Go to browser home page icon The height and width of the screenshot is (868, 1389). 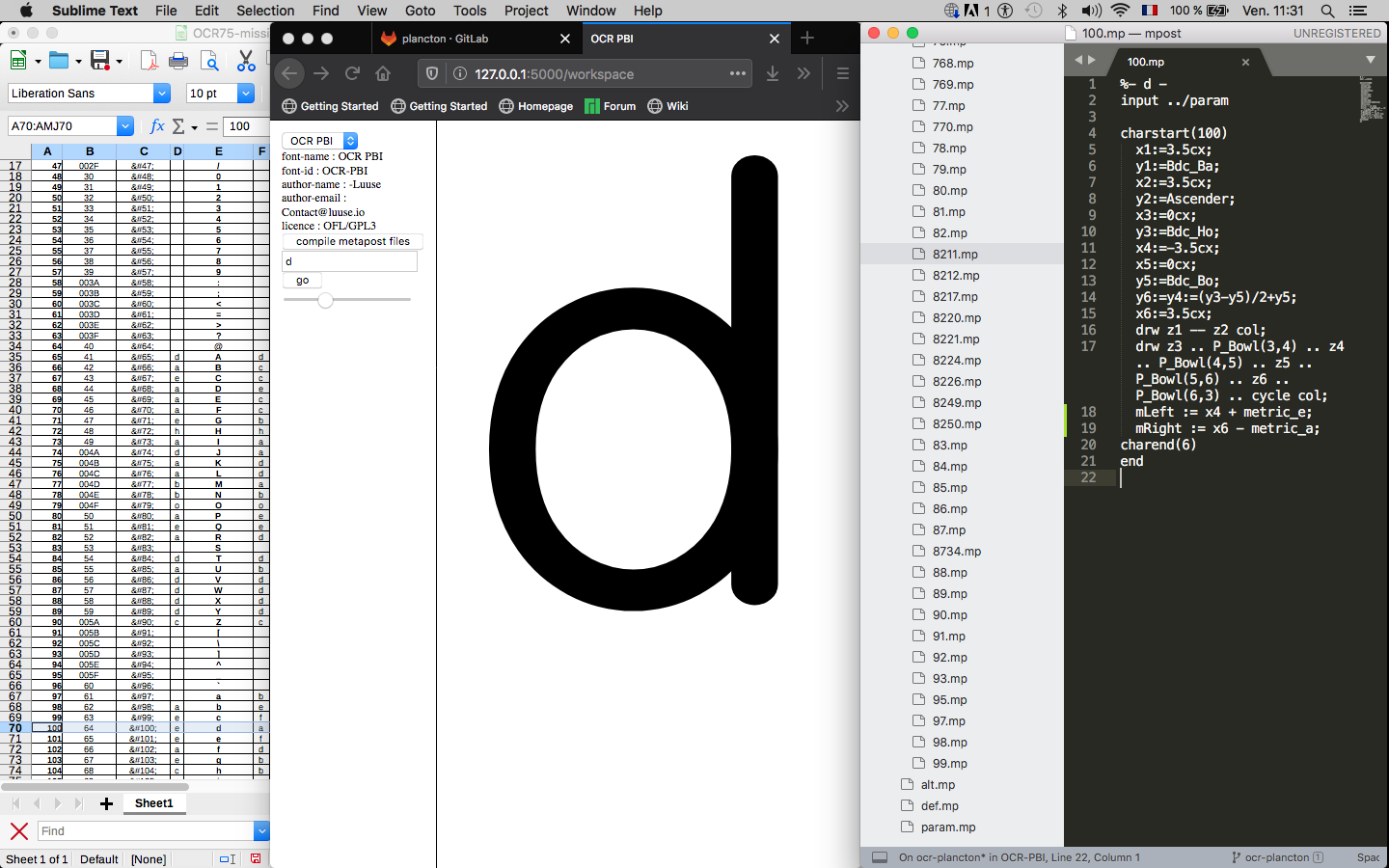coord(383,74)
